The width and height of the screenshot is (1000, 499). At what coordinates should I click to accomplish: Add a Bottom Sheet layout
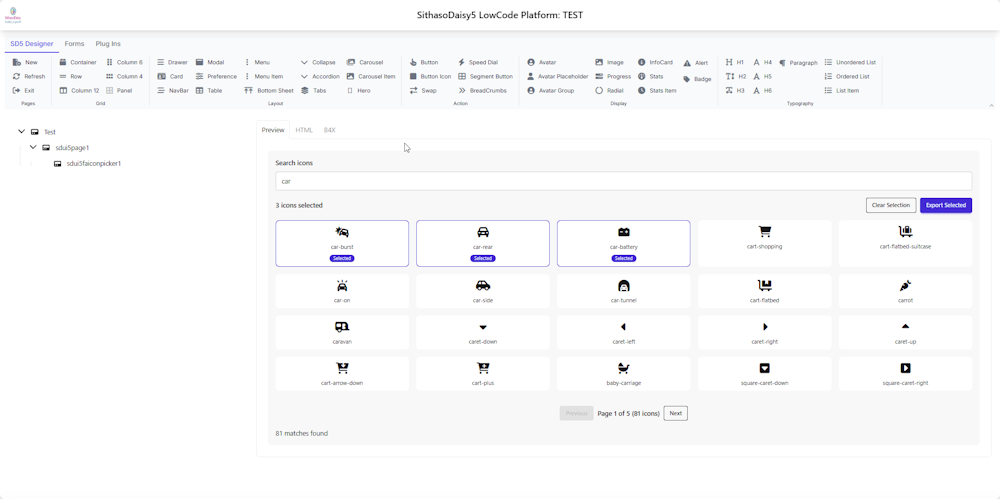(269, 90)
